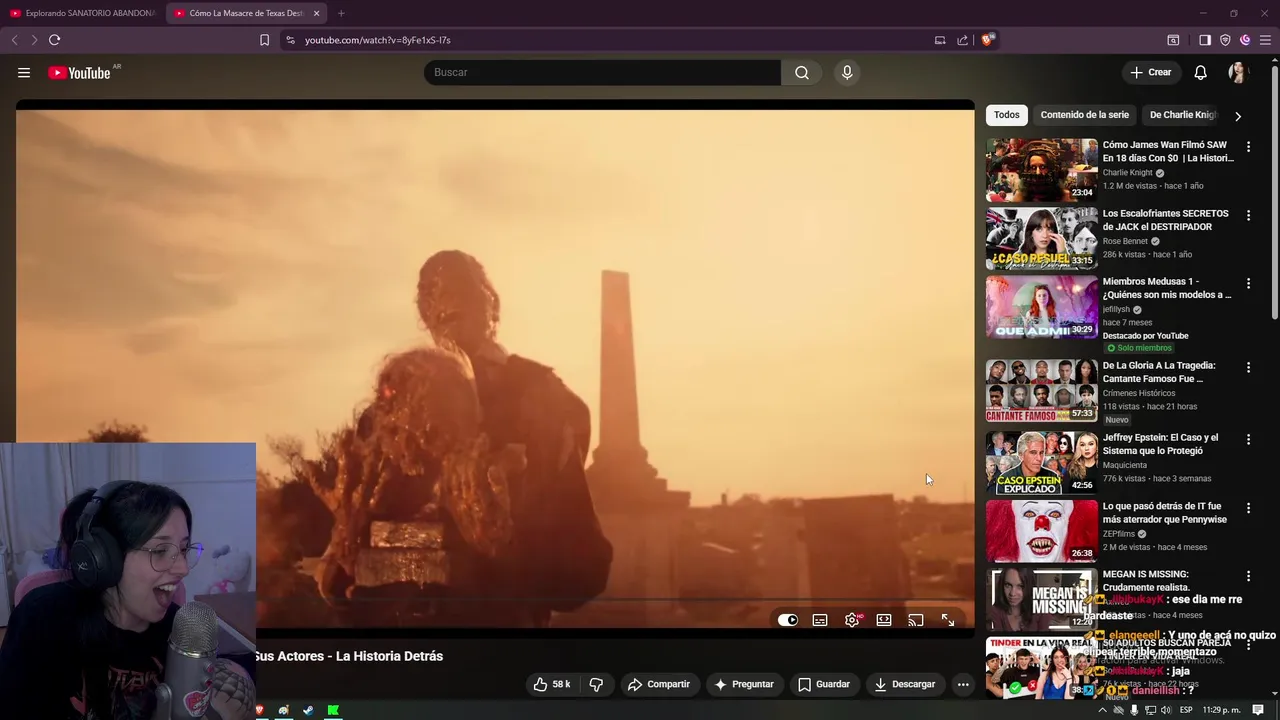This screenshot has width=1280, height=720.
Task: Open the YouTube hamburger guide menu
Action: point(24,72)
